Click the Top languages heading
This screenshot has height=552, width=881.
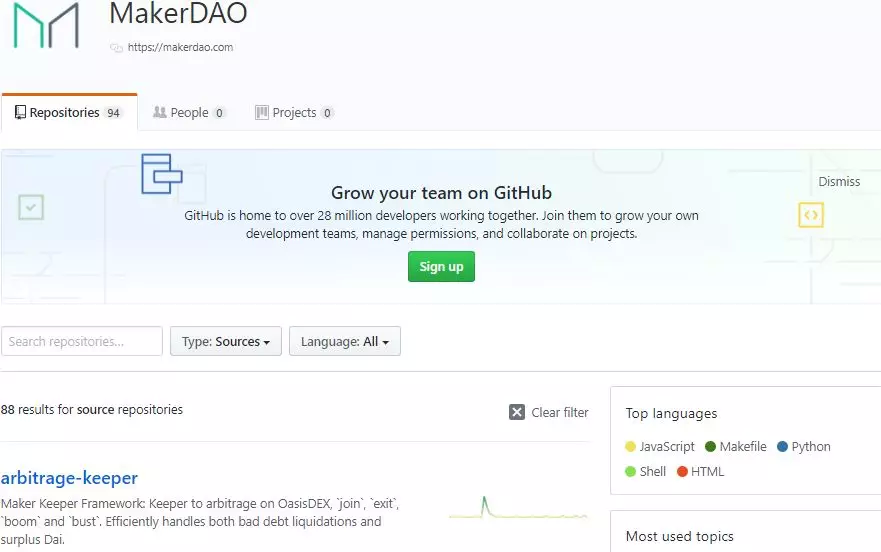671,414
